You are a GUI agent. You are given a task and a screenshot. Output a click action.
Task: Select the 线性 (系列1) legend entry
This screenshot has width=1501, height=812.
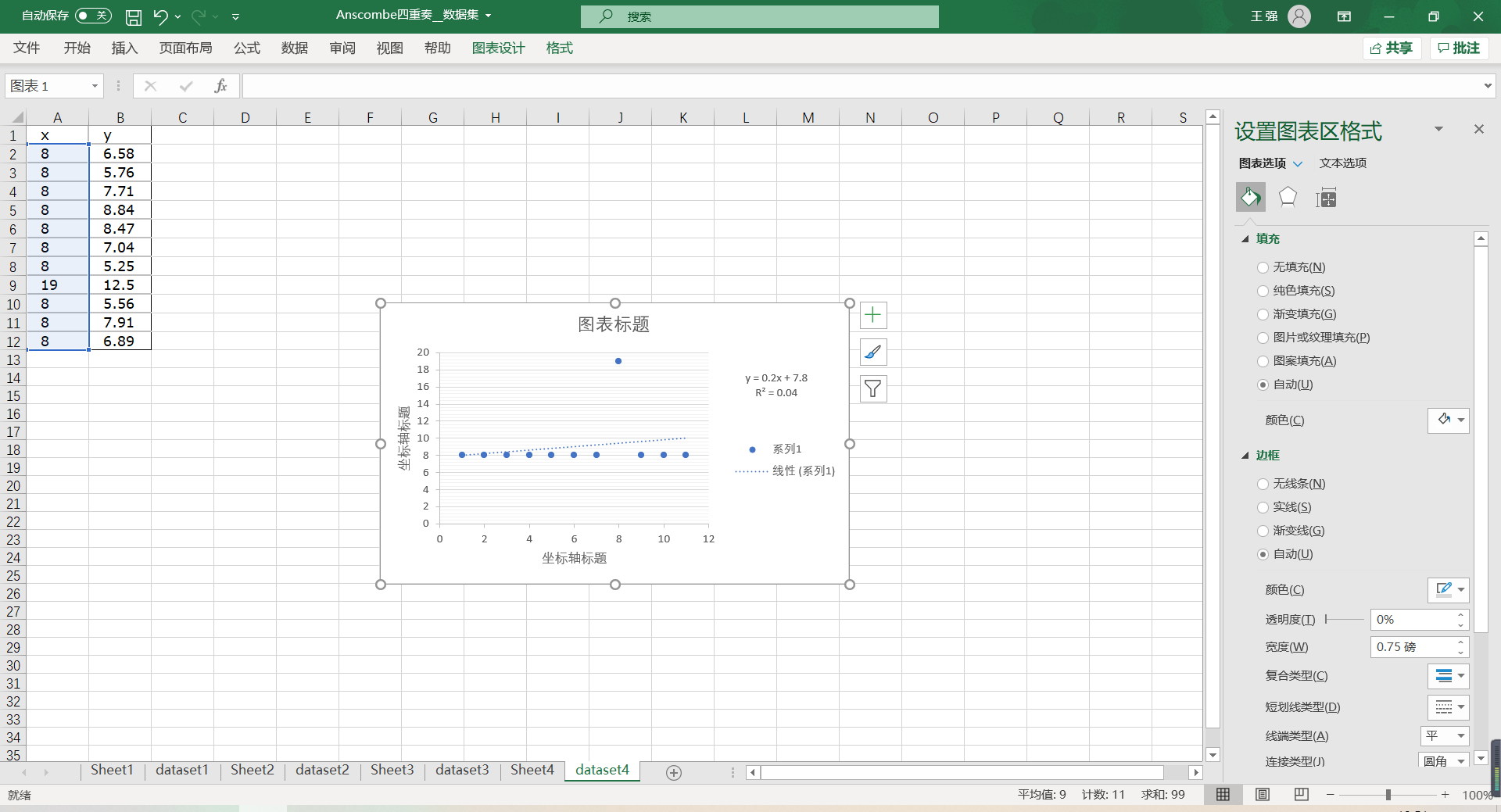pyautogui.click(x=785, y=471)
